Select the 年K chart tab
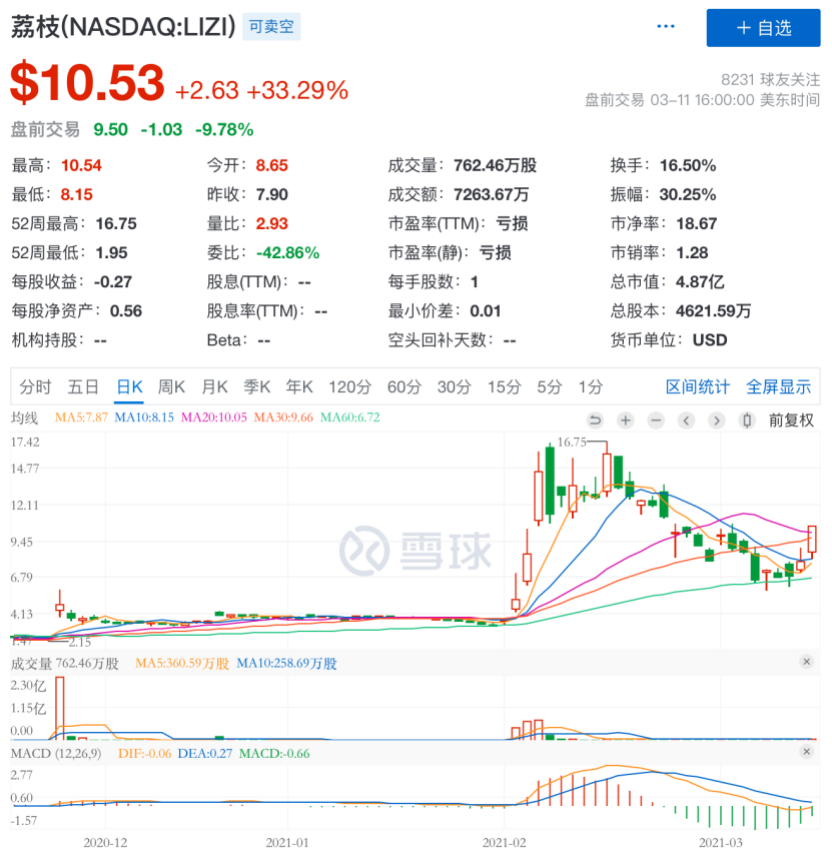This screenshot has width=832, height=856. (x=299, y=387)
